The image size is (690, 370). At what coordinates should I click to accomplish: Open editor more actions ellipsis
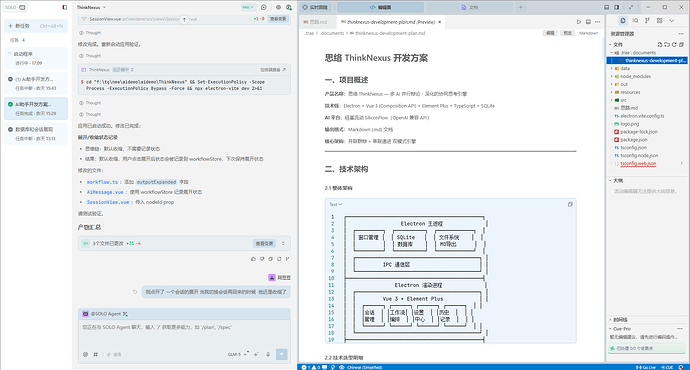coord(597,22)
